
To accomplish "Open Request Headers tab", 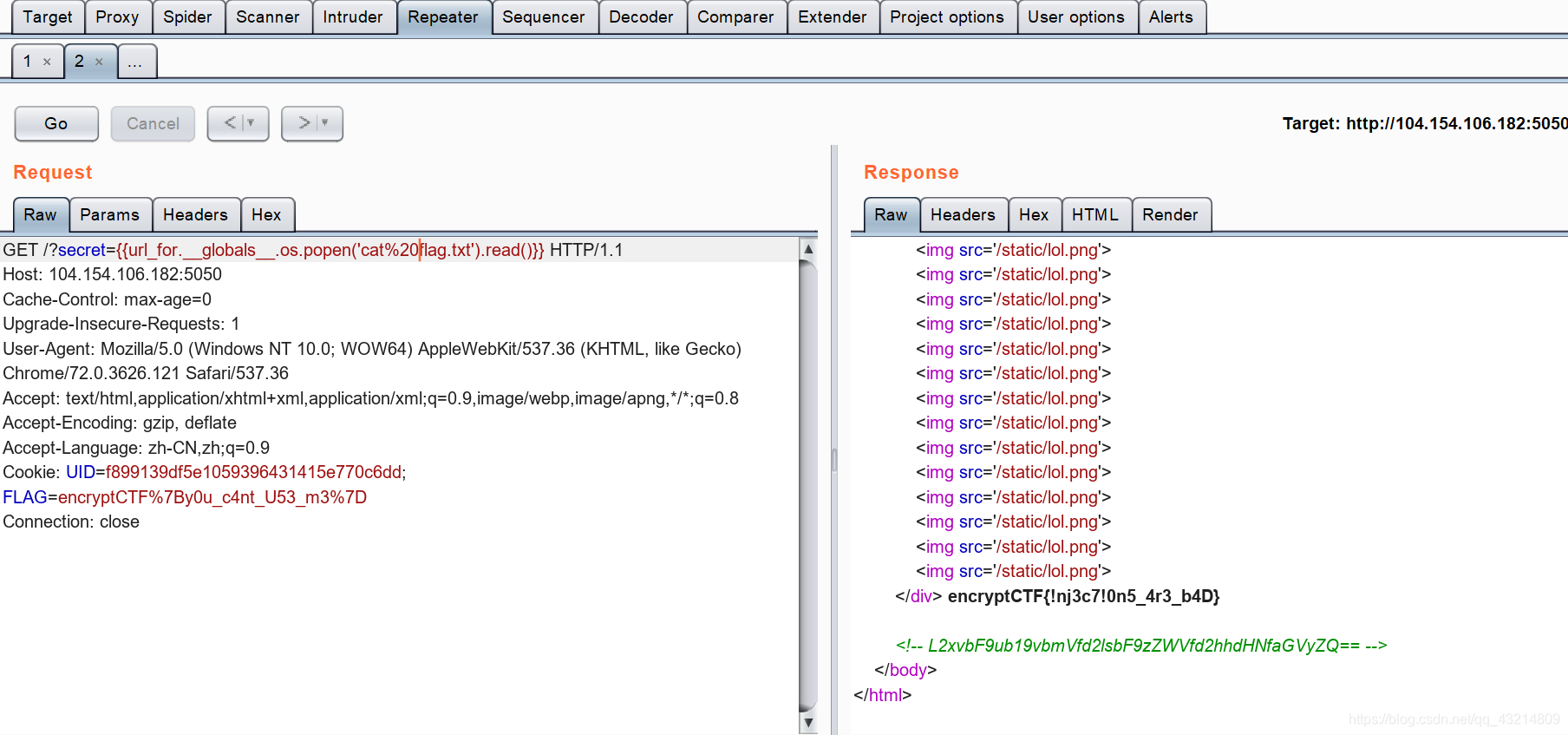I will click(x=195, y=214).
